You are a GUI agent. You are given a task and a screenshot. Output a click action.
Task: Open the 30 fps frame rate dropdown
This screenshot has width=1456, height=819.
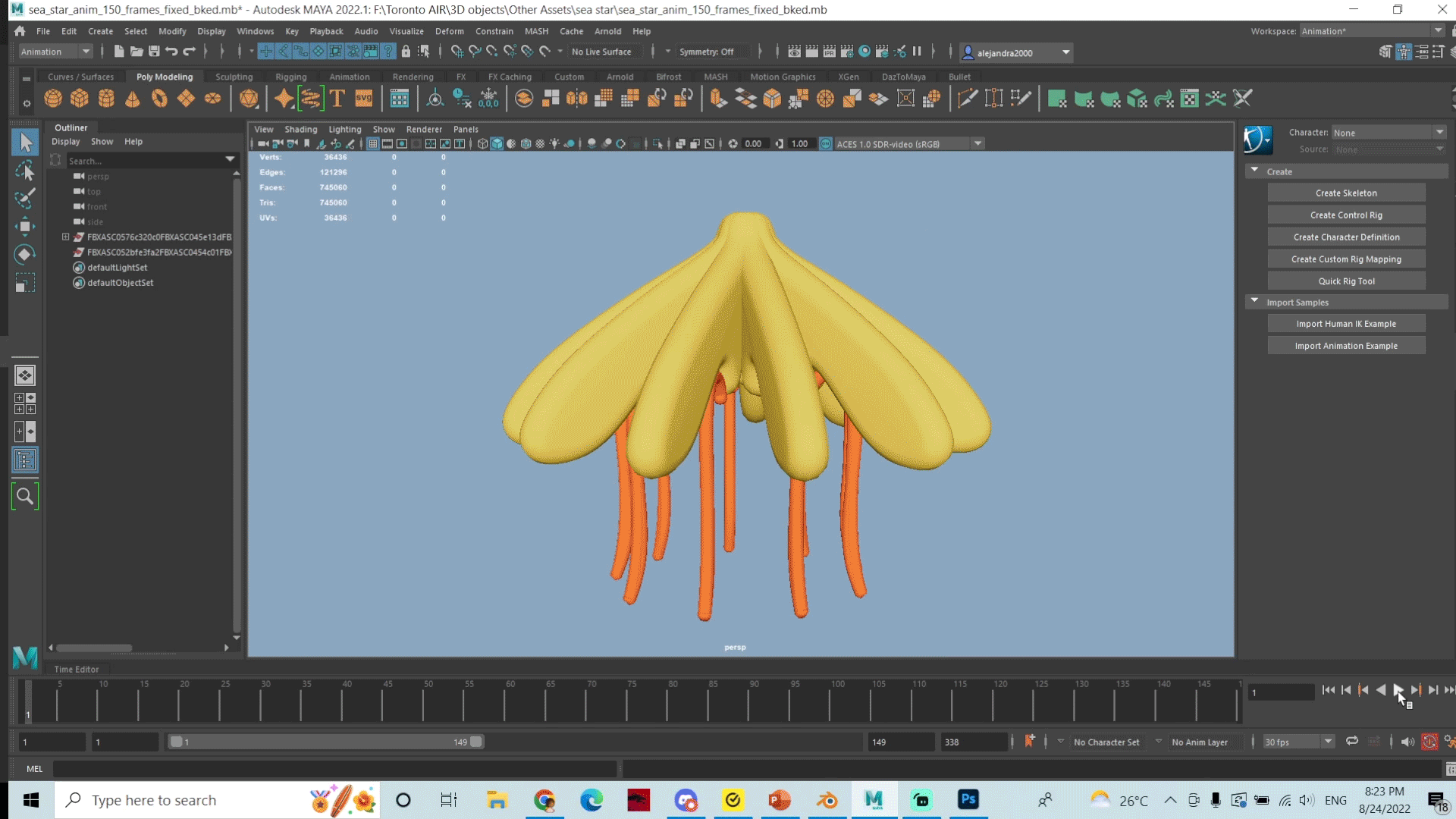[x=1298, y=742]
